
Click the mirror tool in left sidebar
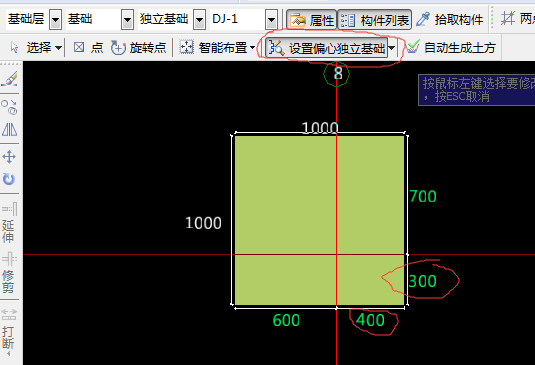tap(10, 130)
